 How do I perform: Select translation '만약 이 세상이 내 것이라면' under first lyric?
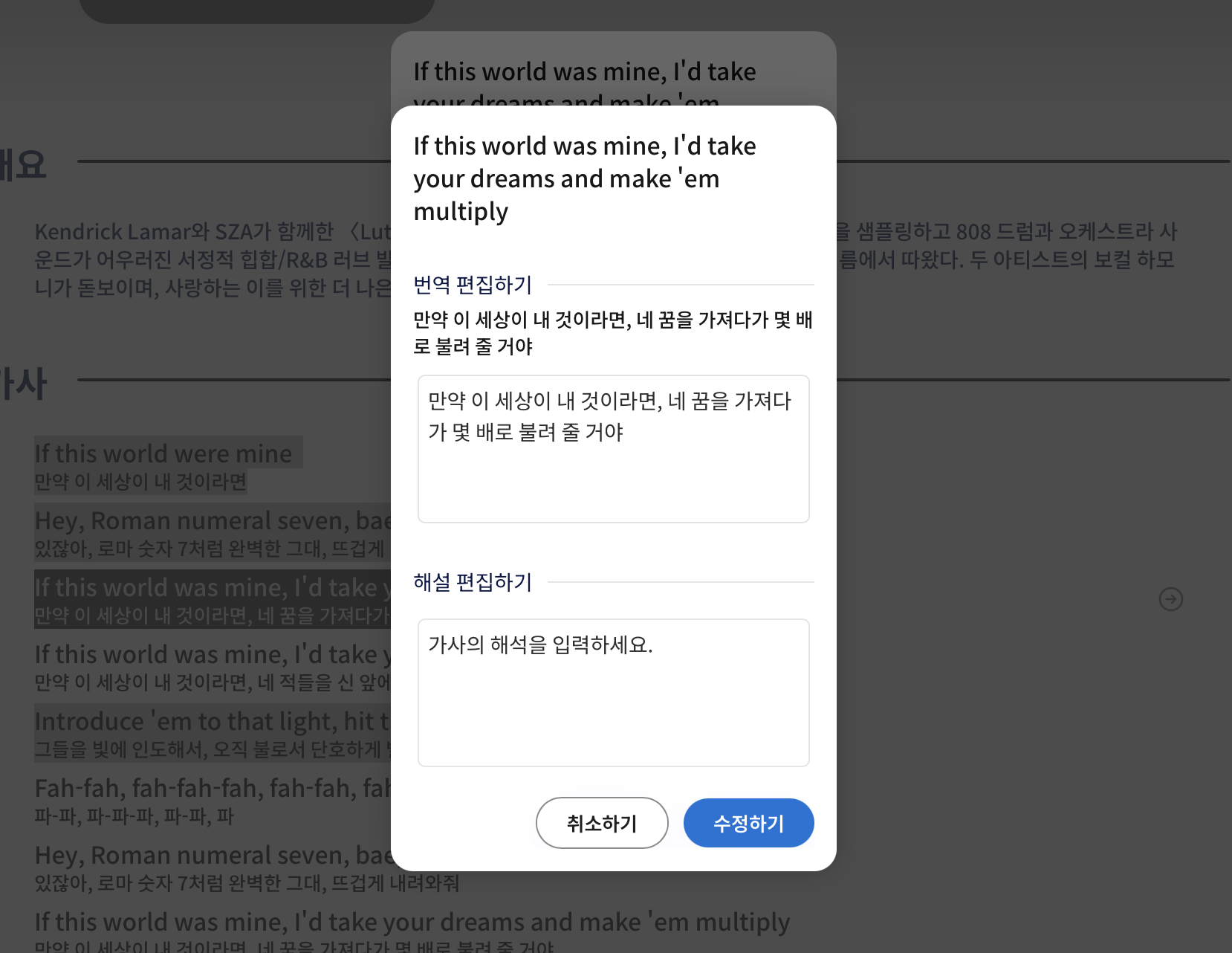click(x=140, y=482)
